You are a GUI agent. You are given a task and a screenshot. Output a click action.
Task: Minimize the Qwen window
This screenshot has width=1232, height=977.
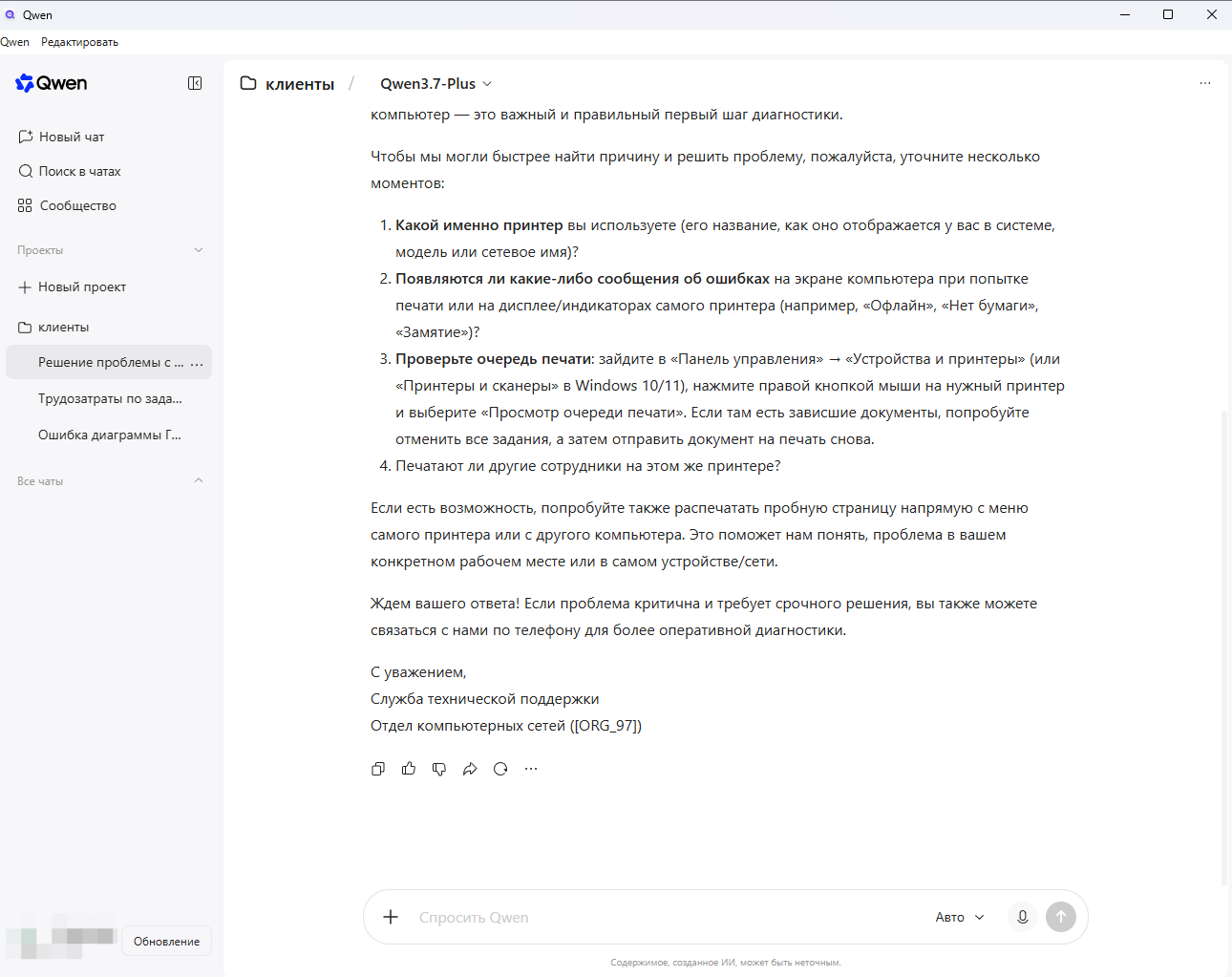pos(1125,14)
